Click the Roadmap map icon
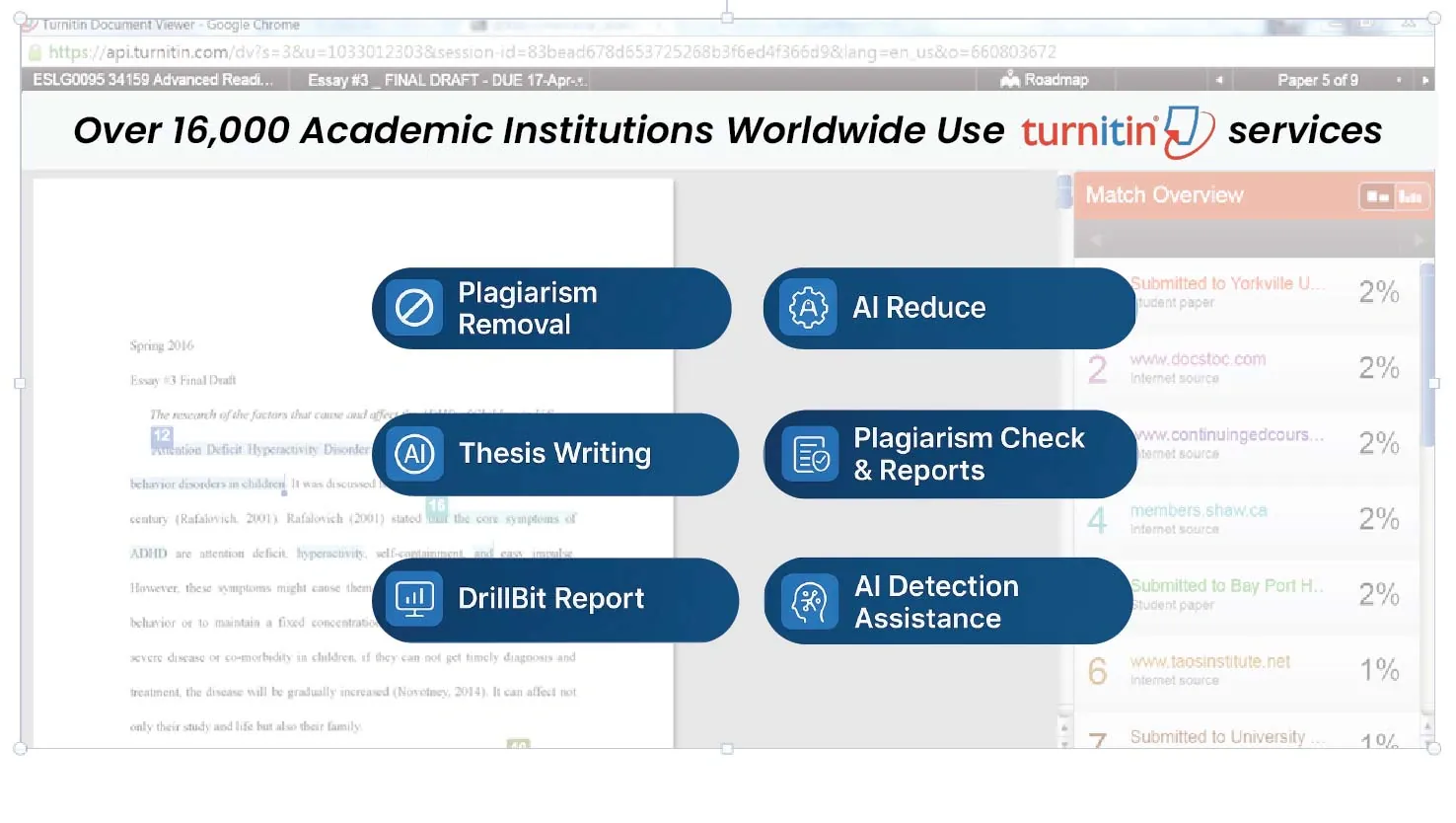The height and width of the screenshot is (823, 1456). (1010, 79)
